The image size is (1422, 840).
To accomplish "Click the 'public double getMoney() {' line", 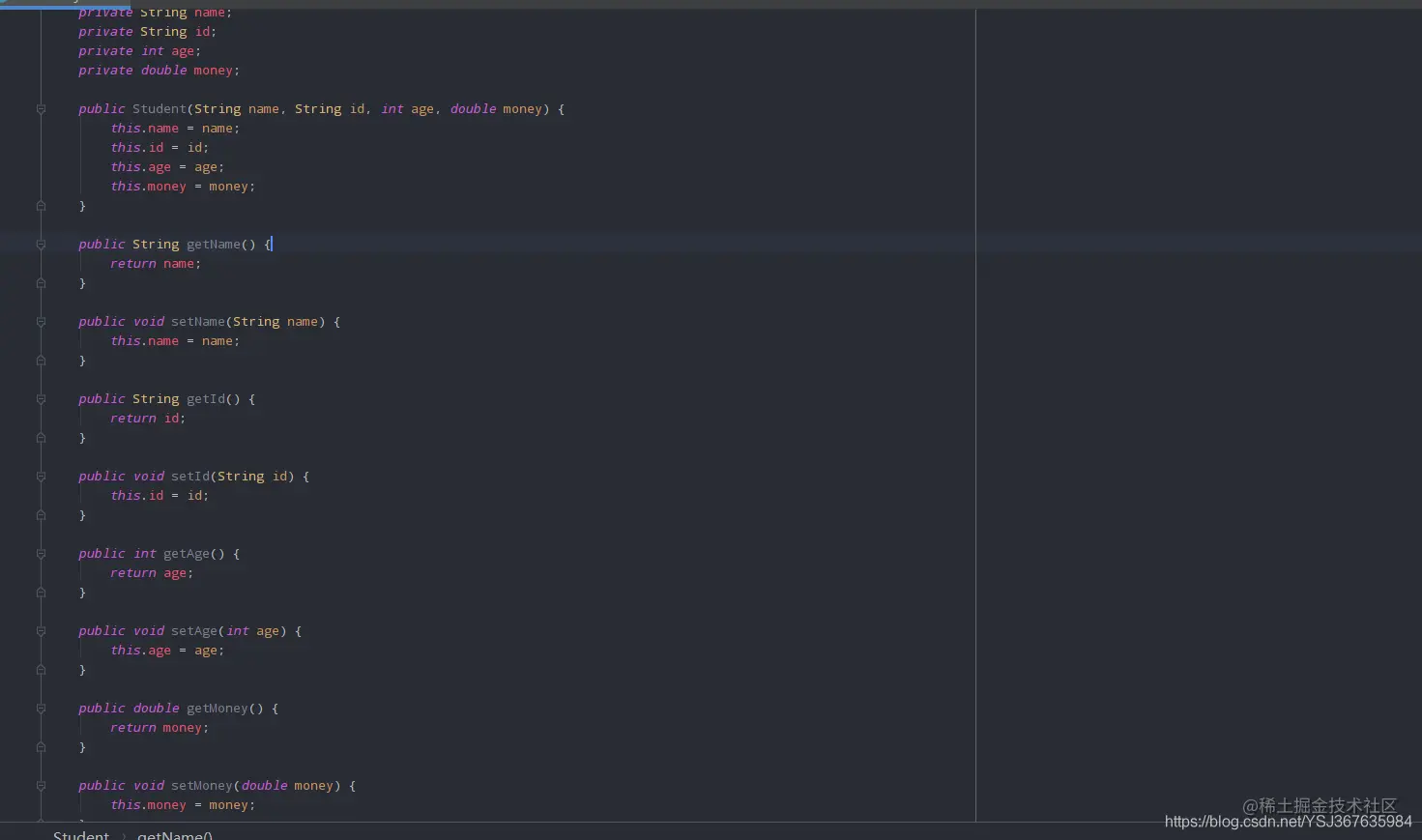I will (178, 709).
